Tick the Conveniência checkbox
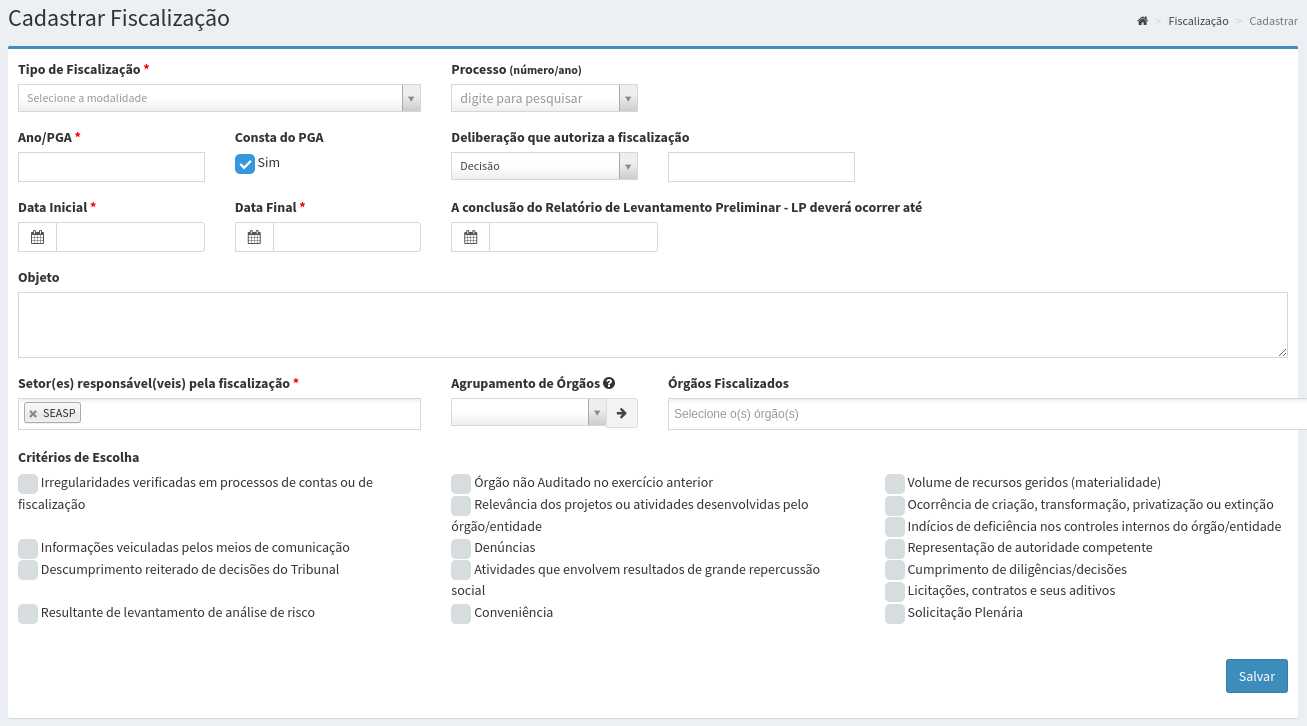 tap(461, 613)
